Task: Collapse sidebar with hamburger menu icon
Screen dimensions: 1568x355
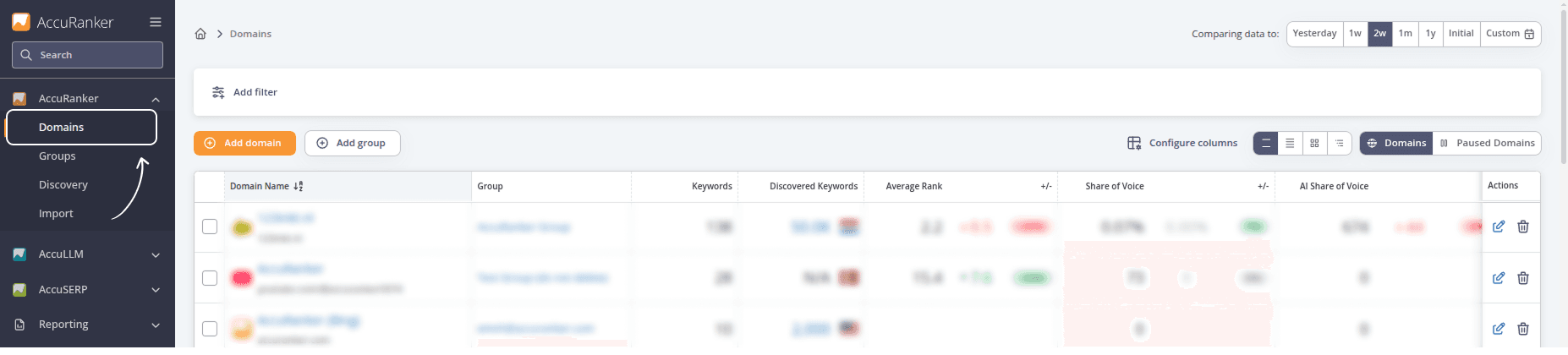Action: [156, 22]
